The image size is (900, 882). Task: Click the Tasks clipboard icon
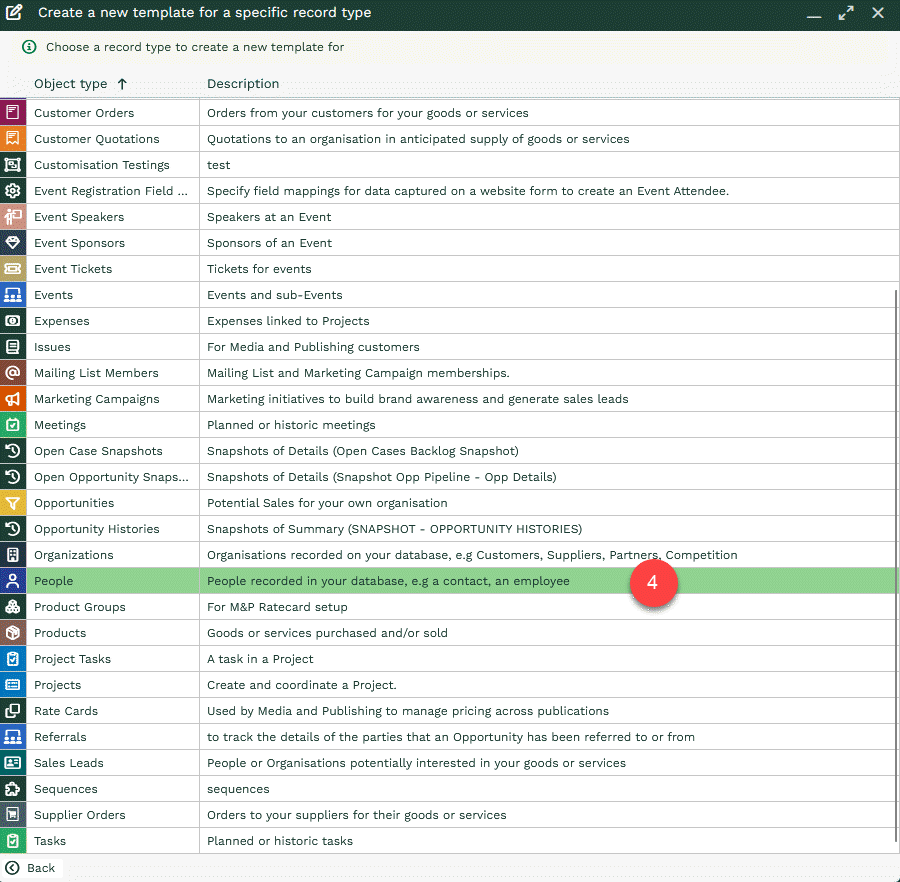click(x=13, y=841)
